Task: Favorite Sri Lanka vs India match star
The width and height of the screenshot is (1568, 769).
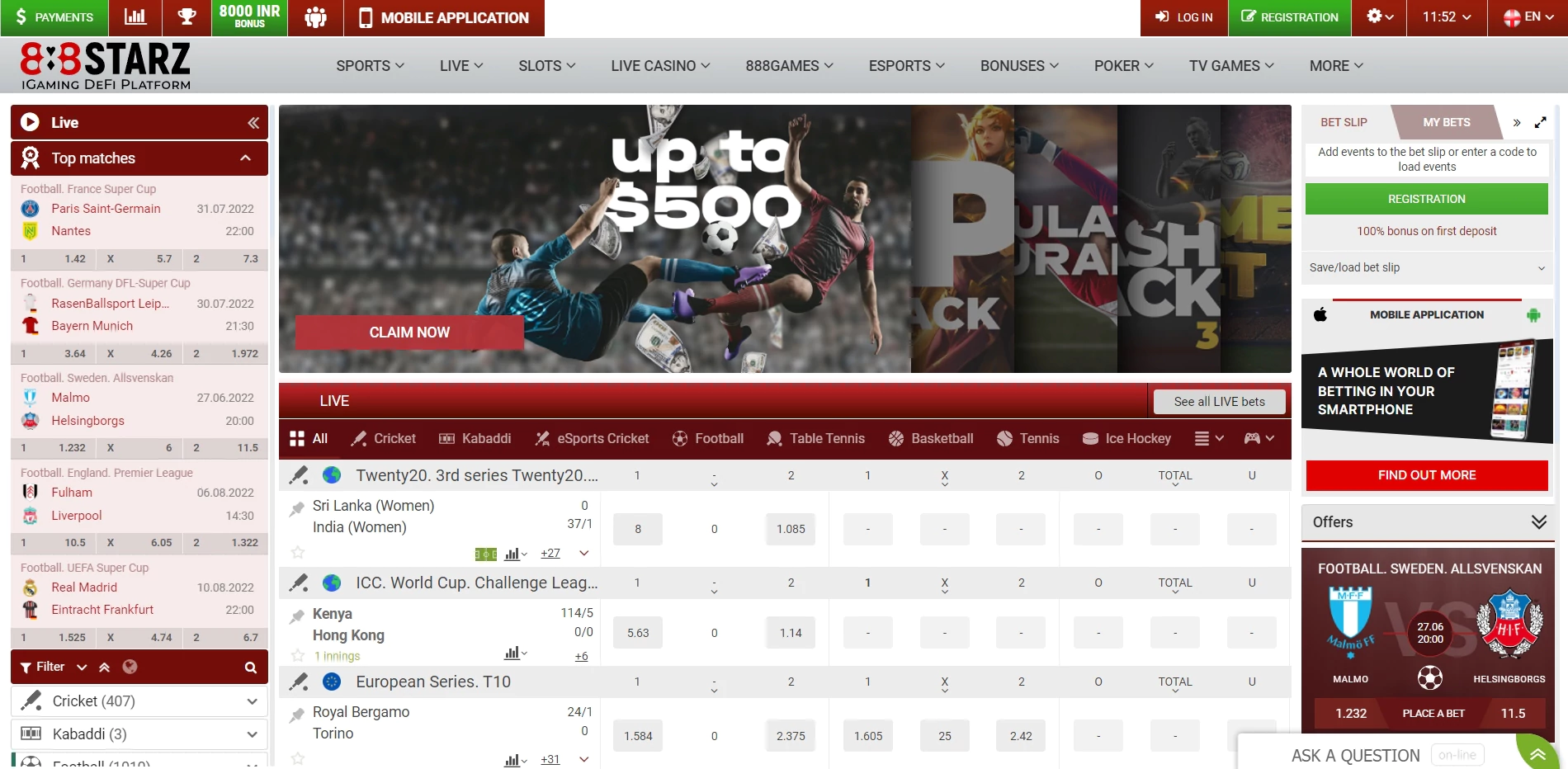Action: tap(298, 552)
